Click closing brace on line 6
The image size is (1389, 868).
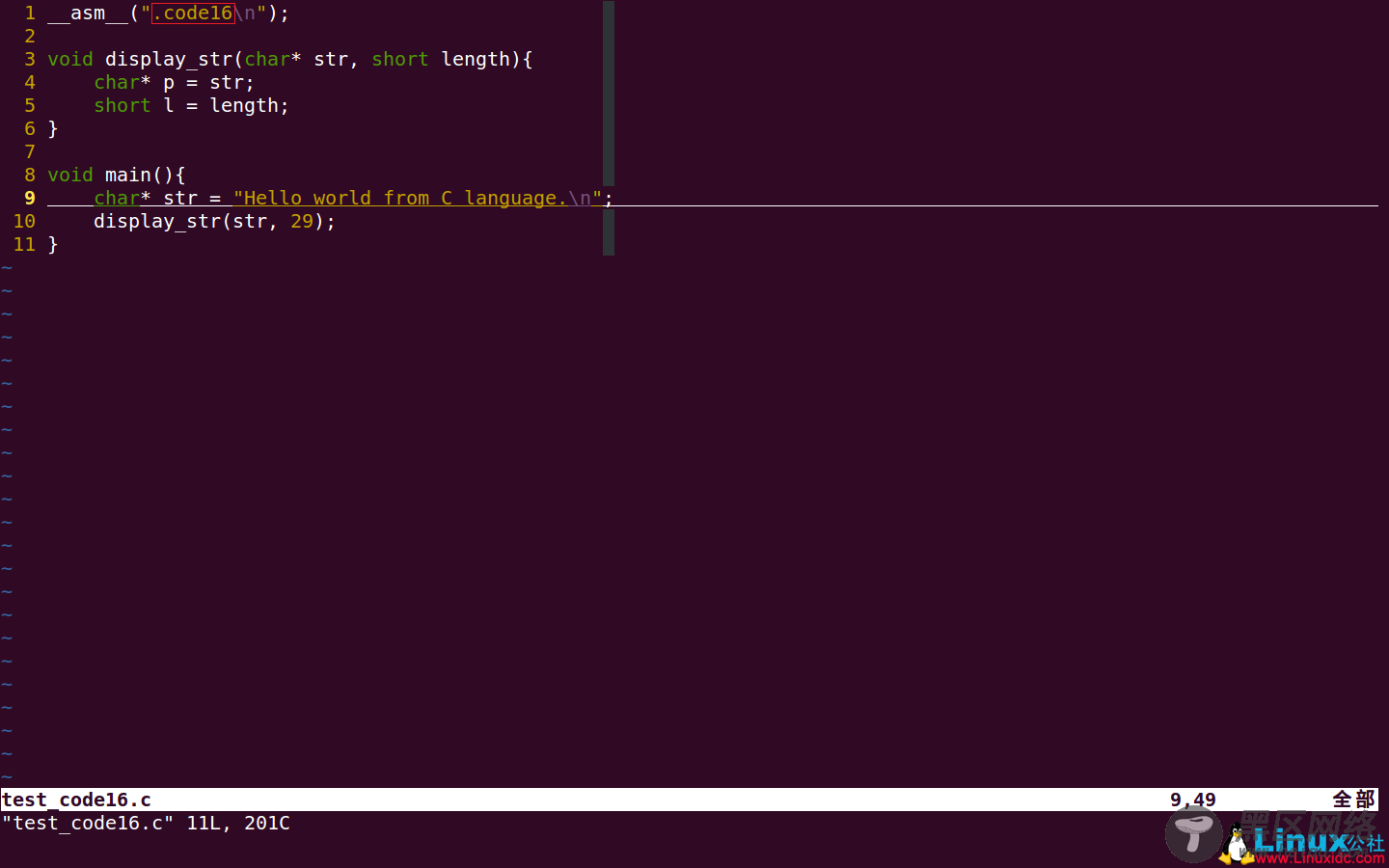(53, 129)
